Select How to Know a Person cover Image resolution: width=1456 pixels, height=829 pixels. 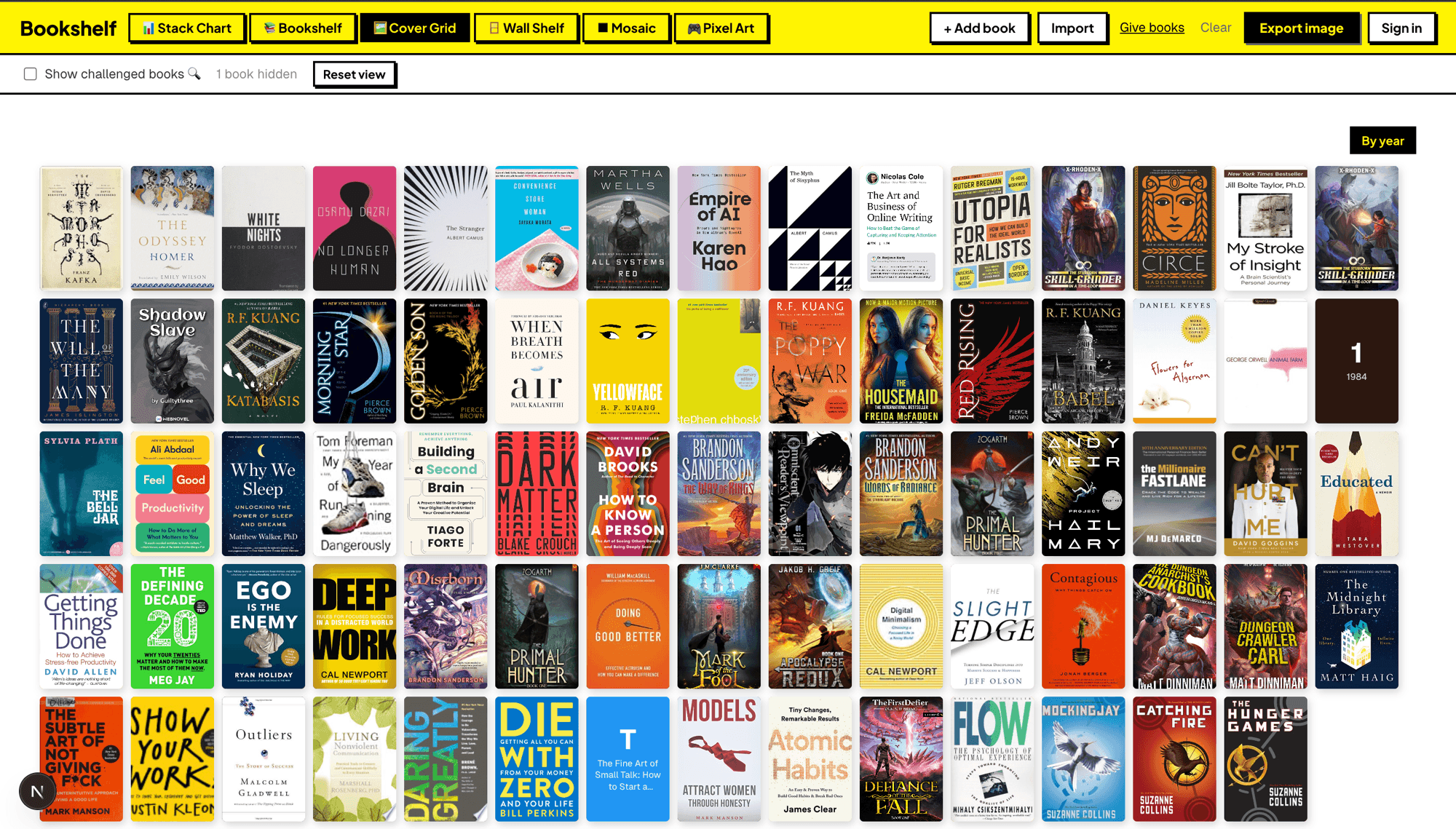[x=628, y=494]
